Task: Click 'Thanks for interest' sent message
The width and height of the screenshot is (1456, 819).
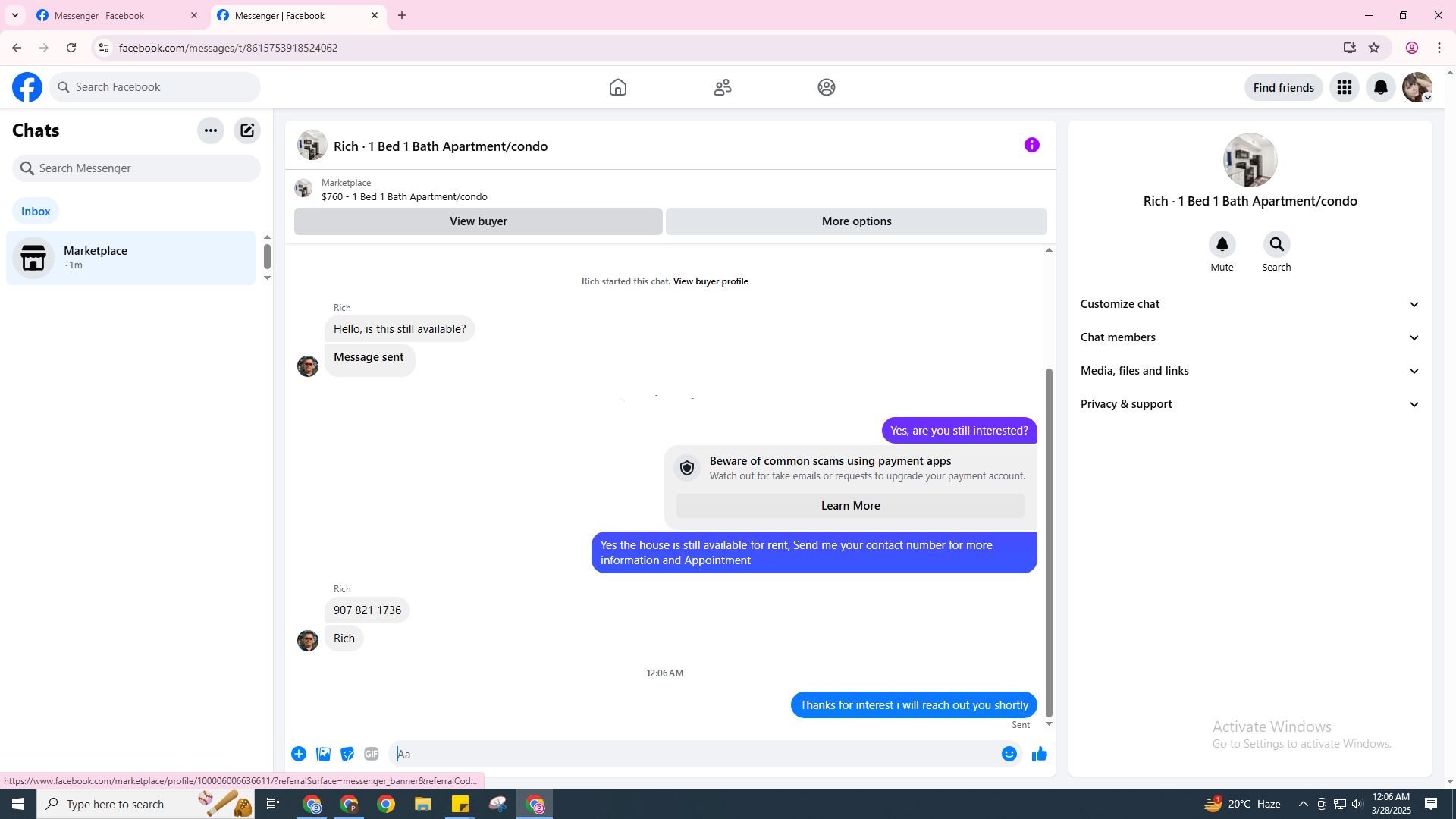Action: pos(914,705)
